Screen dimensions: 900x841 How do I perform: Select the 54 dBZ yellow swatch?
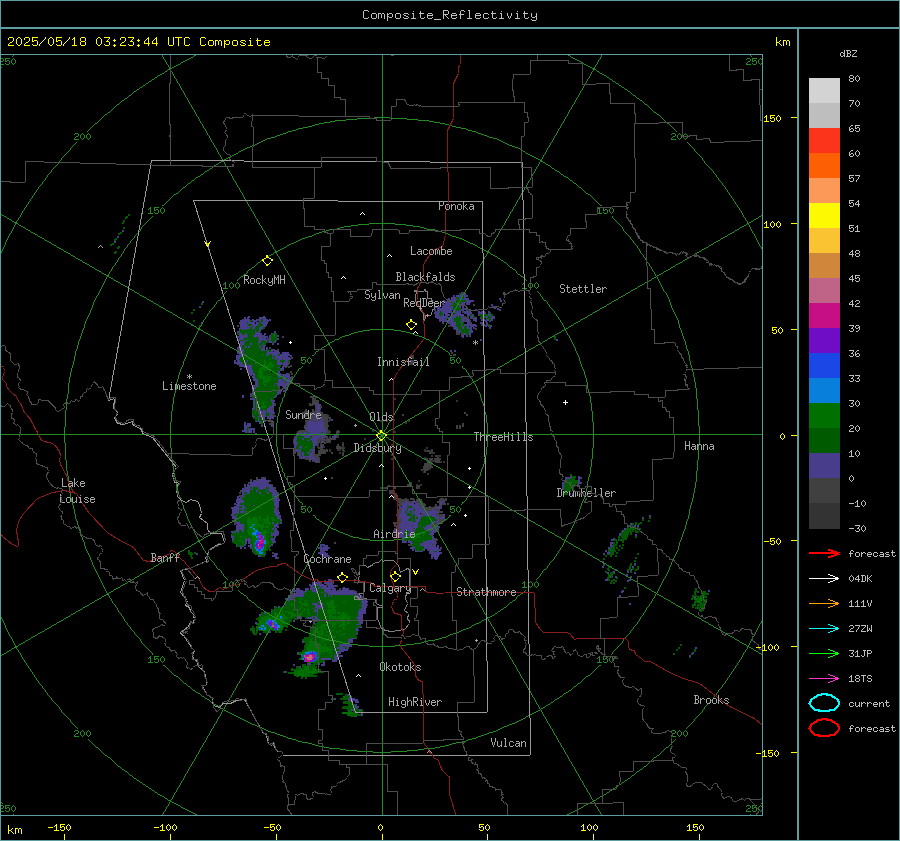pyautogui.click(x=824, y=216)
